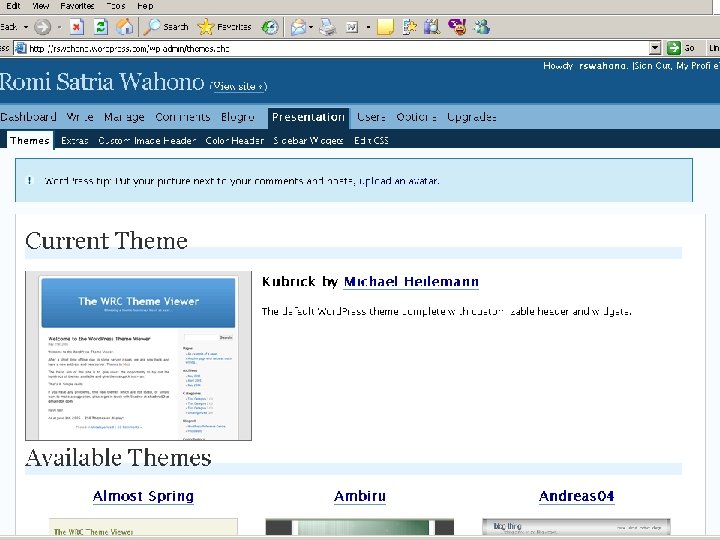Screen dimensions: 720x540
Task: Open the View menu
Action: coord(41,6)
